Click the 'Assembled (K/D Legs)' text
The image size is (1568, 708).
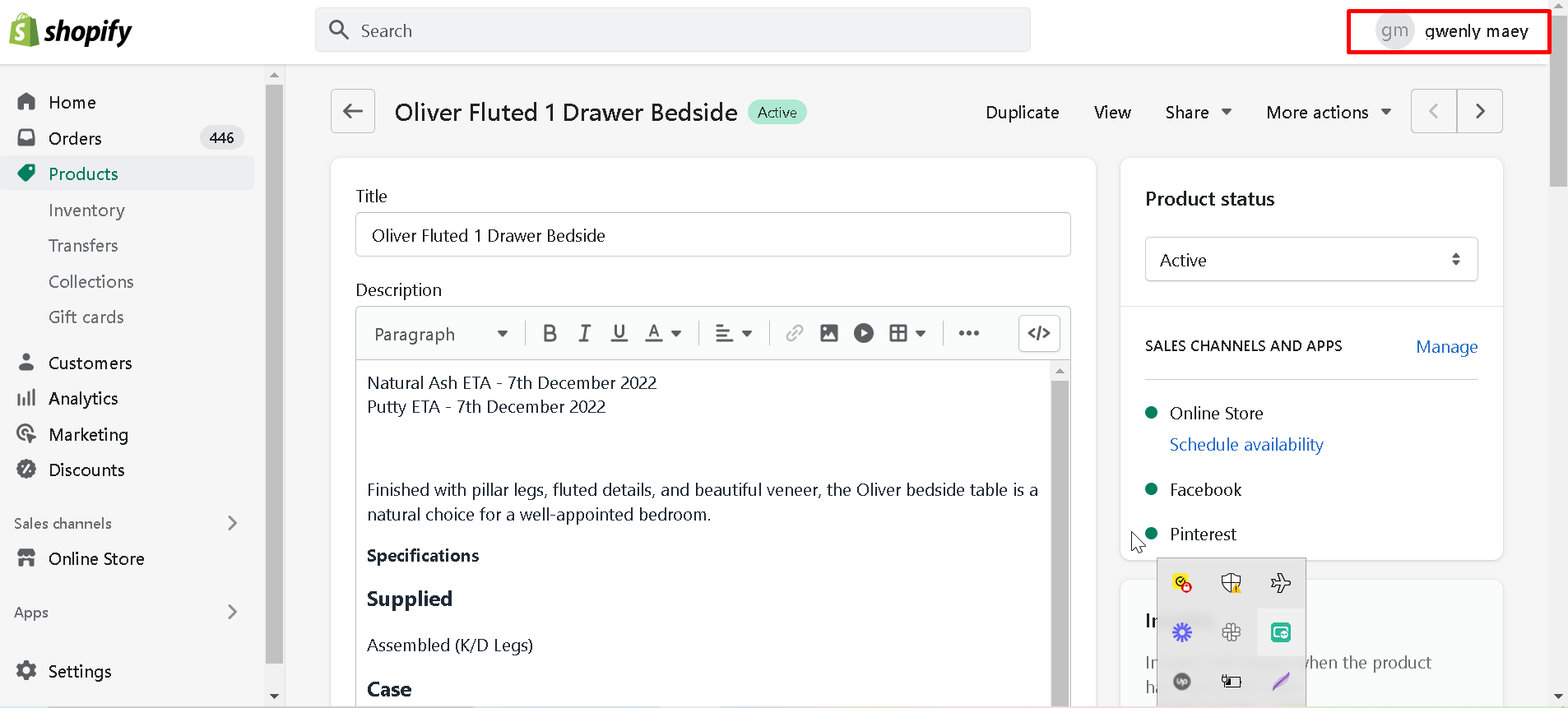tap(450, 645)
